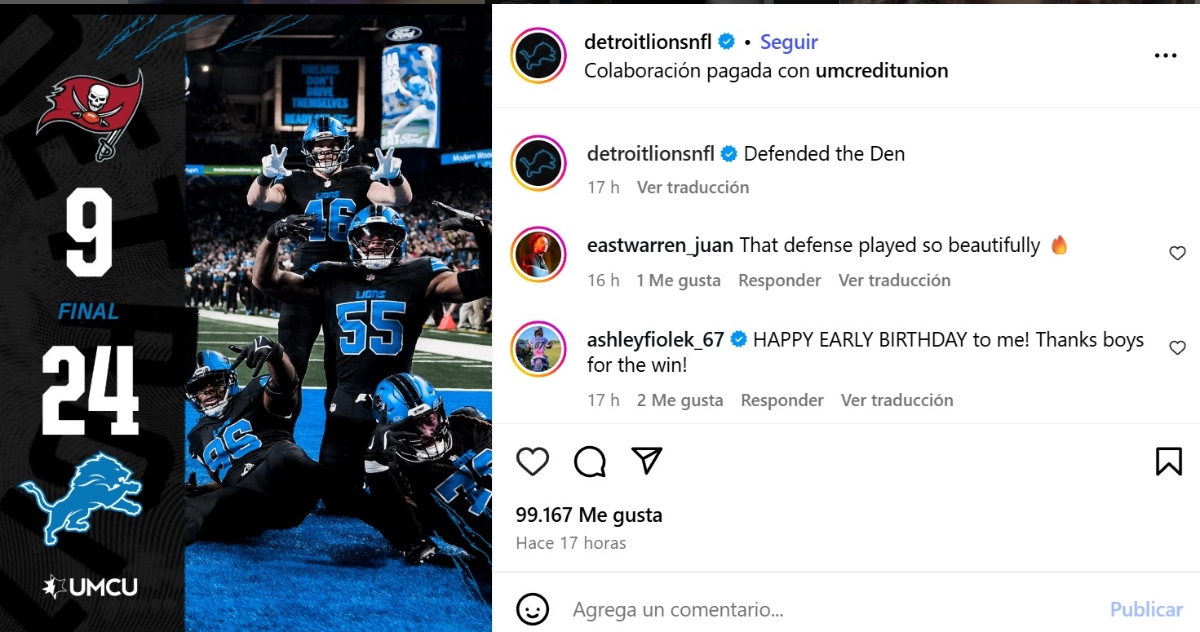Reply to ashleyfiolek_67's comment

pyautogui.click(x=782, y=400)
